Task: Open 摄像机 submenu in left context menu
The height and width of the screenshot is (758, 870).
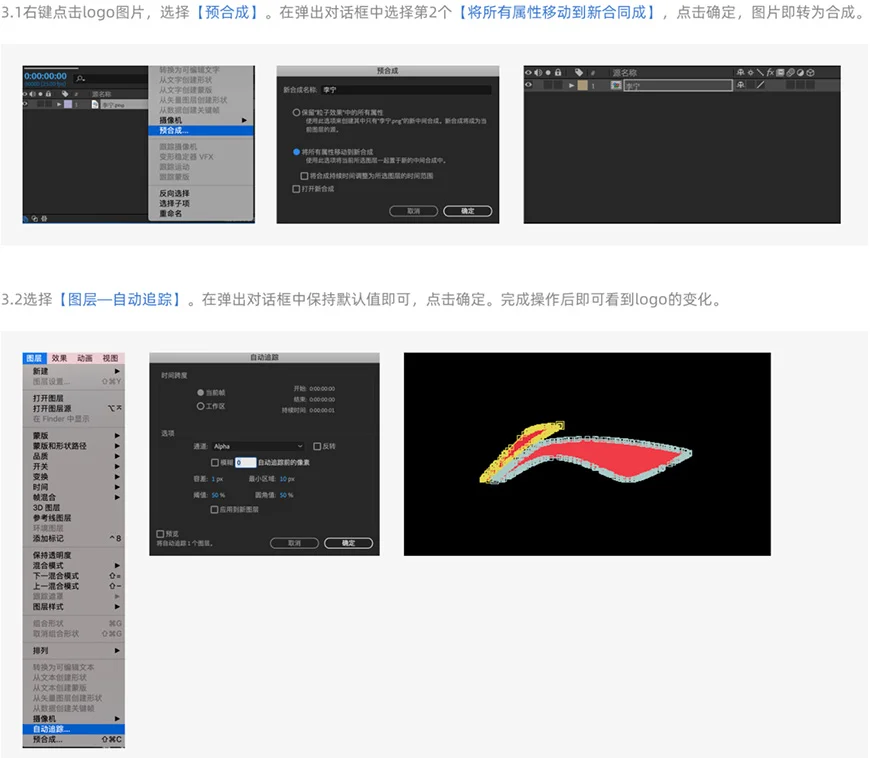Action: click(x=201, y=120)
